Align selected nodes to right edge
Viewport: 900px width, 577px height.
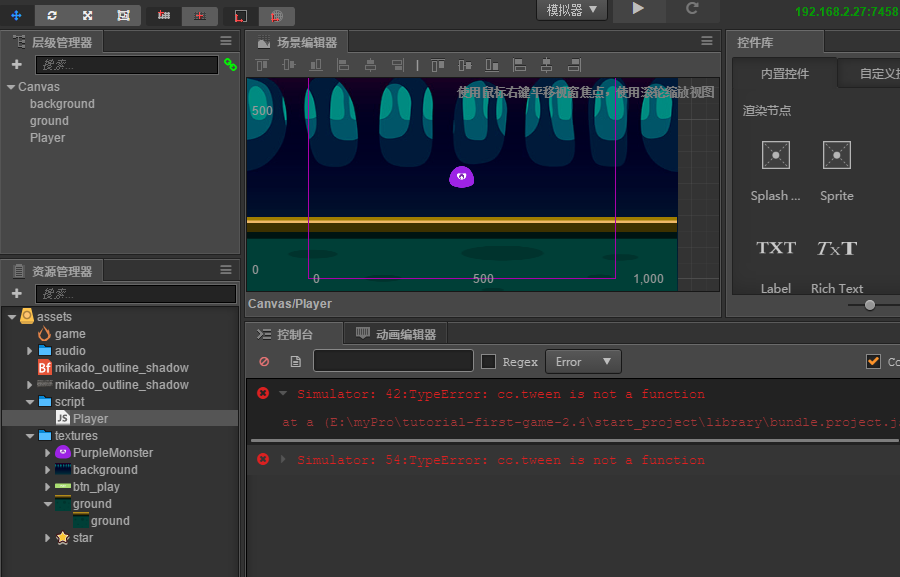(x=397, y=65)
